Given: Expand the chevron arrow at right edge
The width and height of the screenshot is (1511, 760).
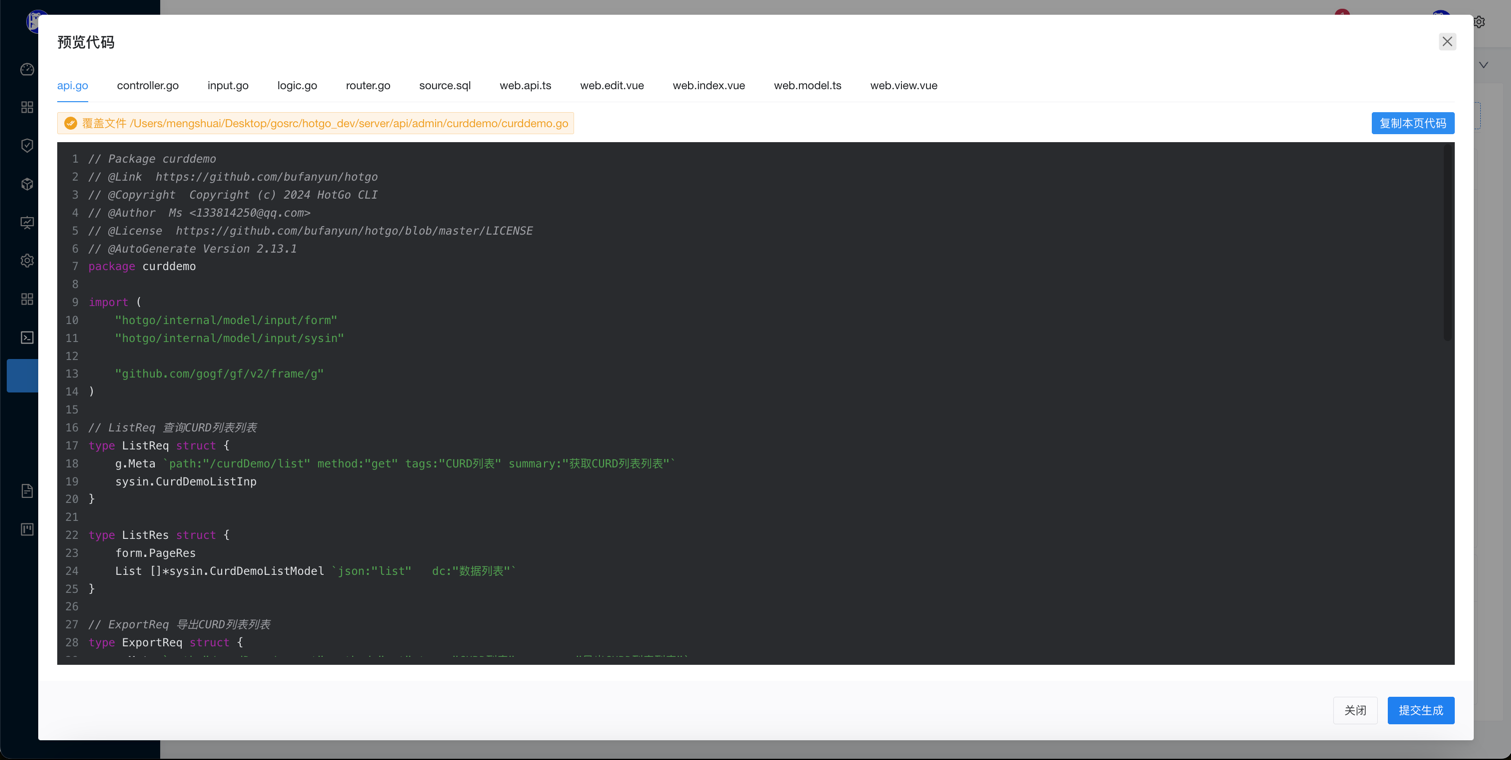Looking at the screenshot, I should 1483,65.
